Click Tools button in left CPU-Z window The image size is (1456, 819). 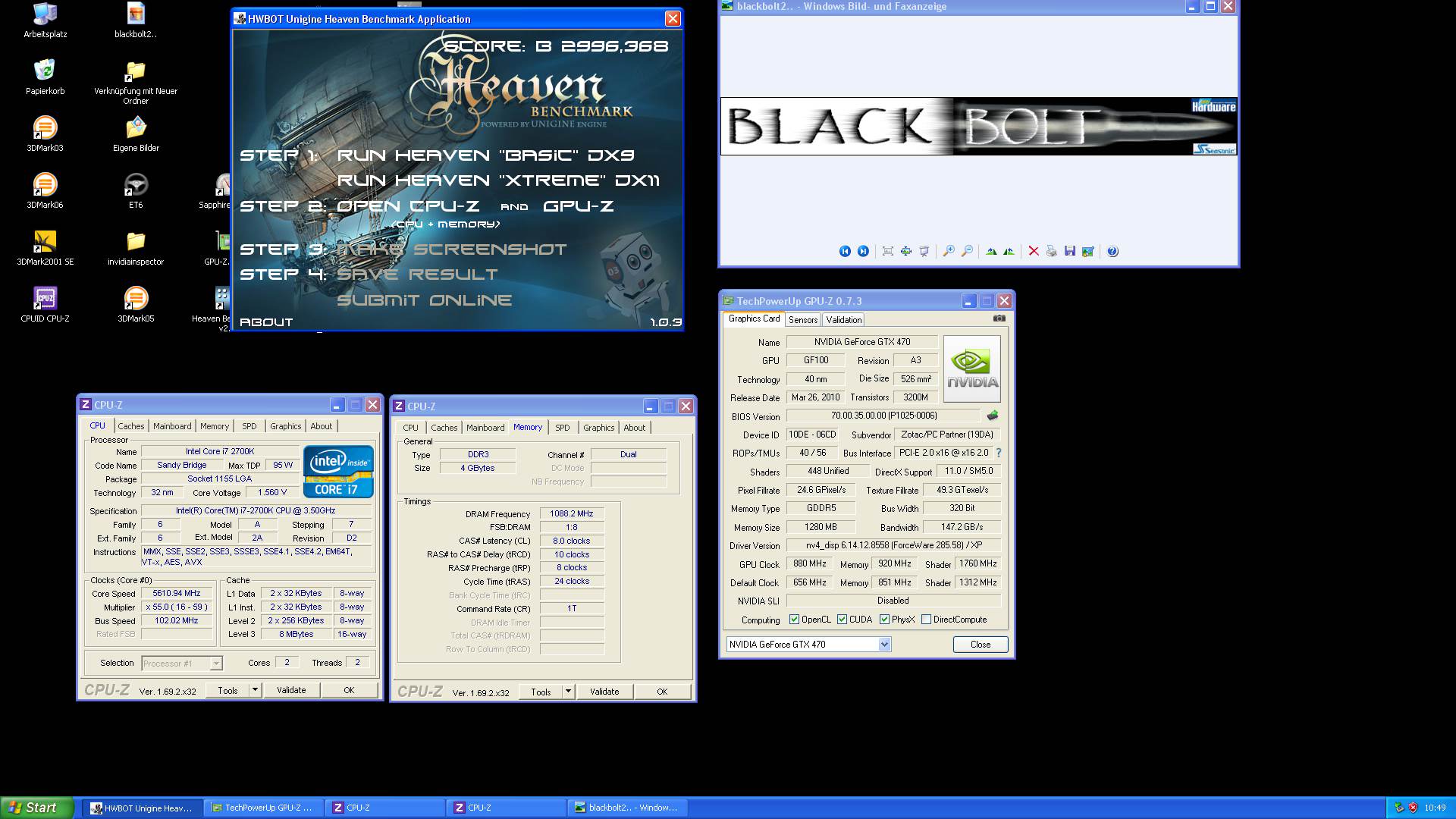(227, 690)
